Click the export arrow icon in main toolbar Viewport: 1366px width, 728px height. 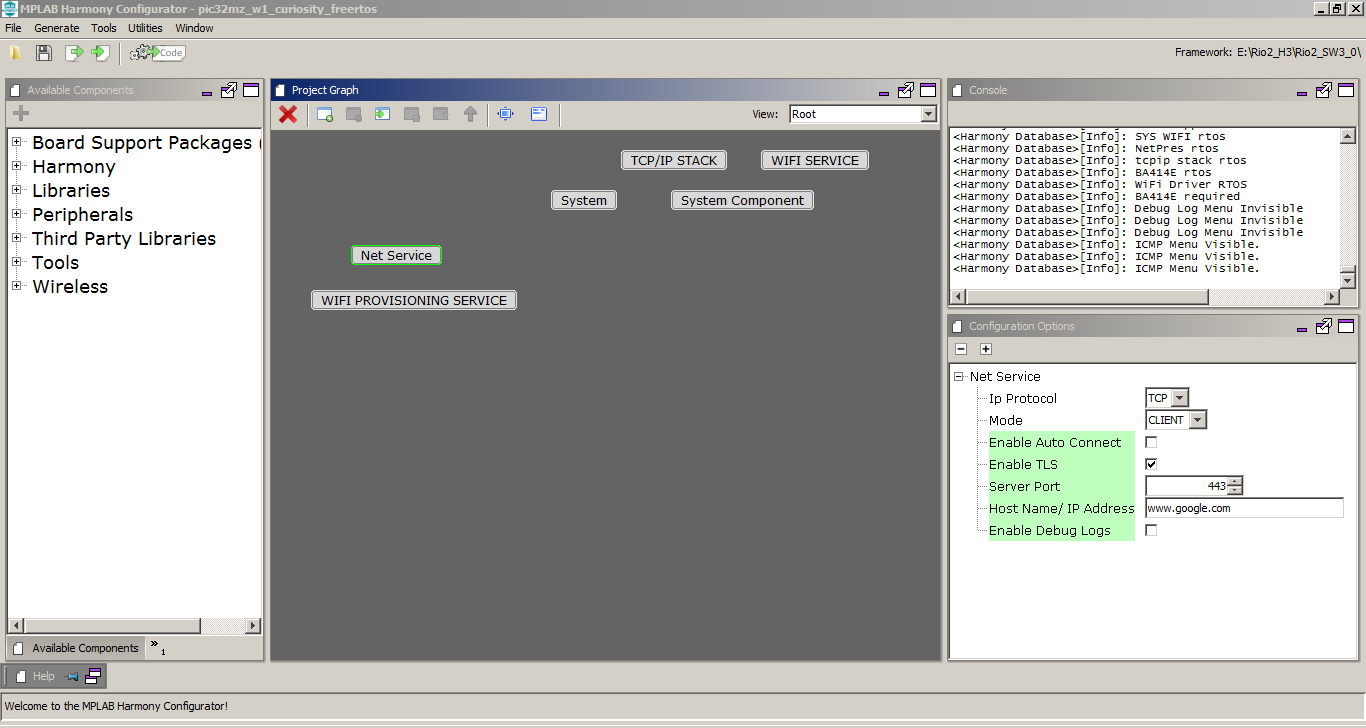tap(74, 53)
